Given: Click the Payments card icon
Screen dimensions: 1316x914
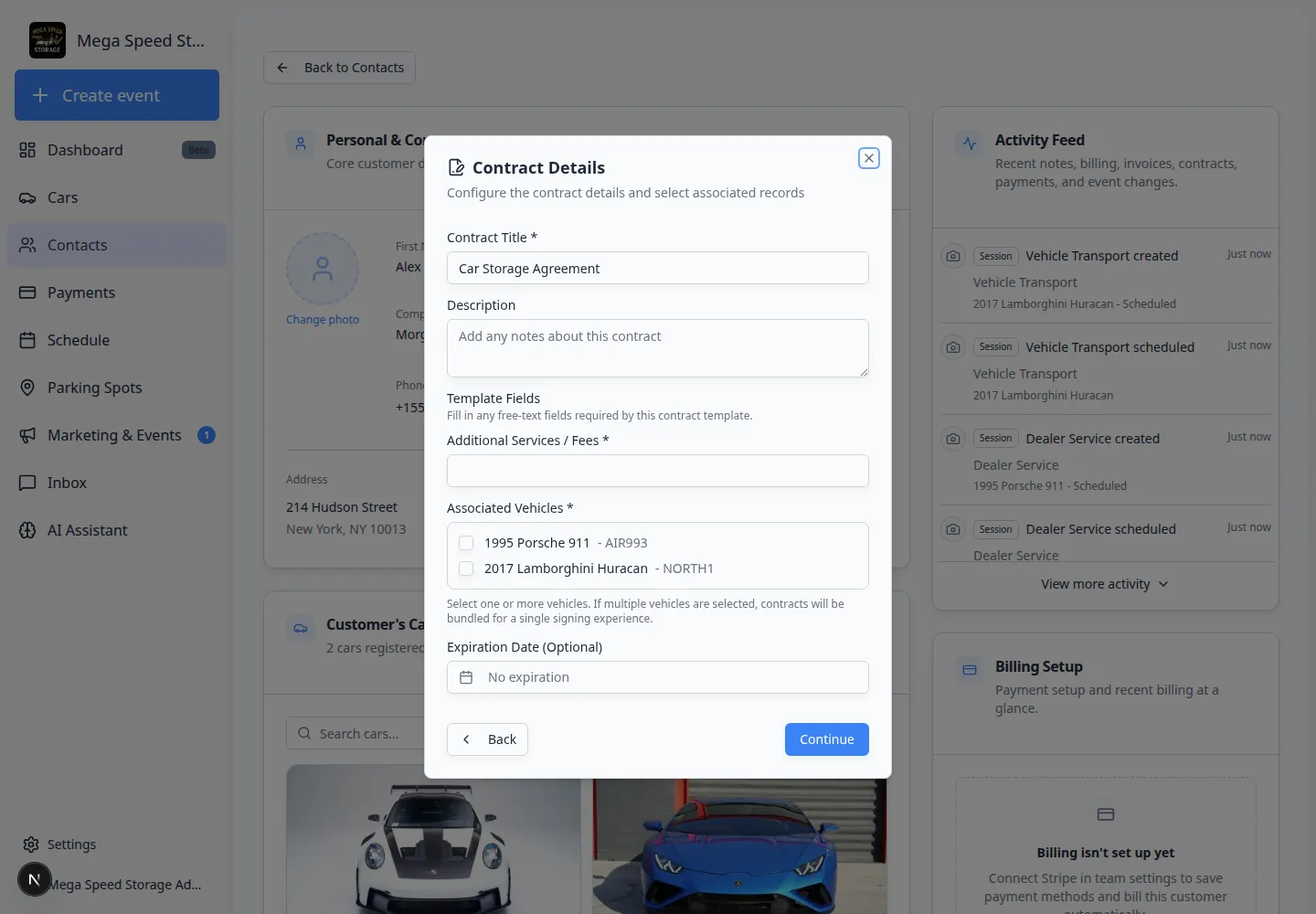Looking at the screenshot, I should [x=27, y=292].
